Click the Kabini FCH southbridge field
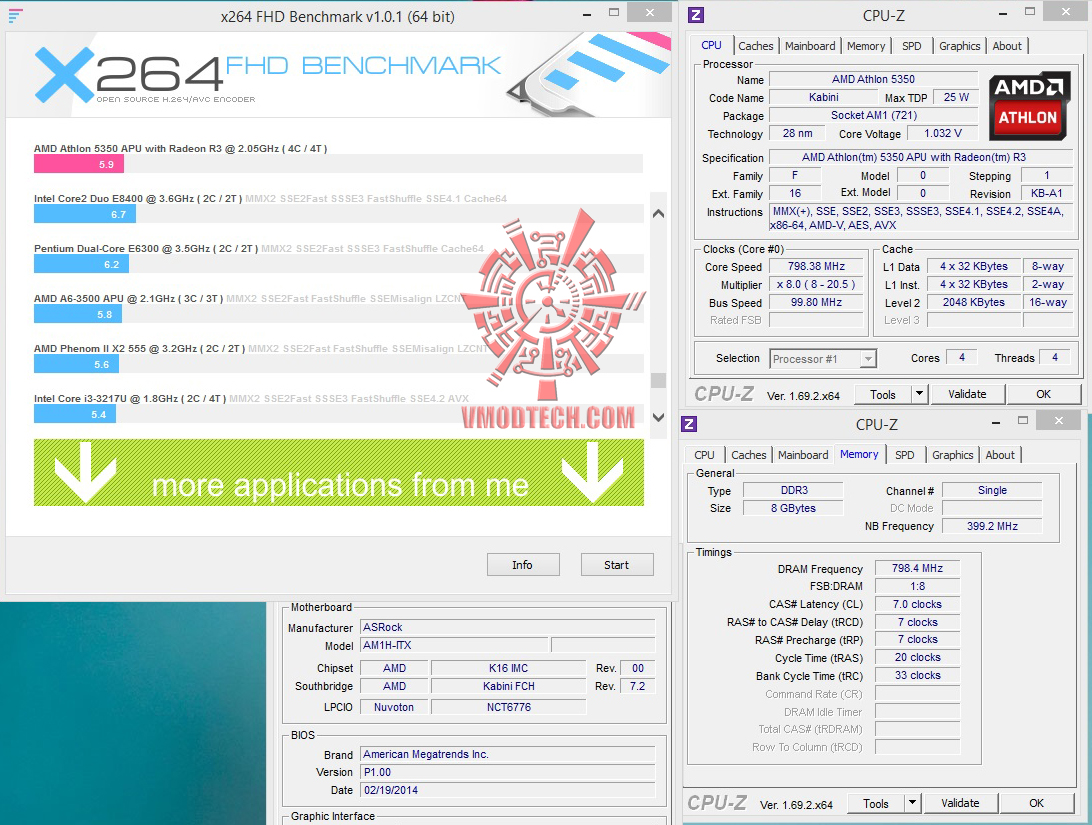 tap(508, 686)
